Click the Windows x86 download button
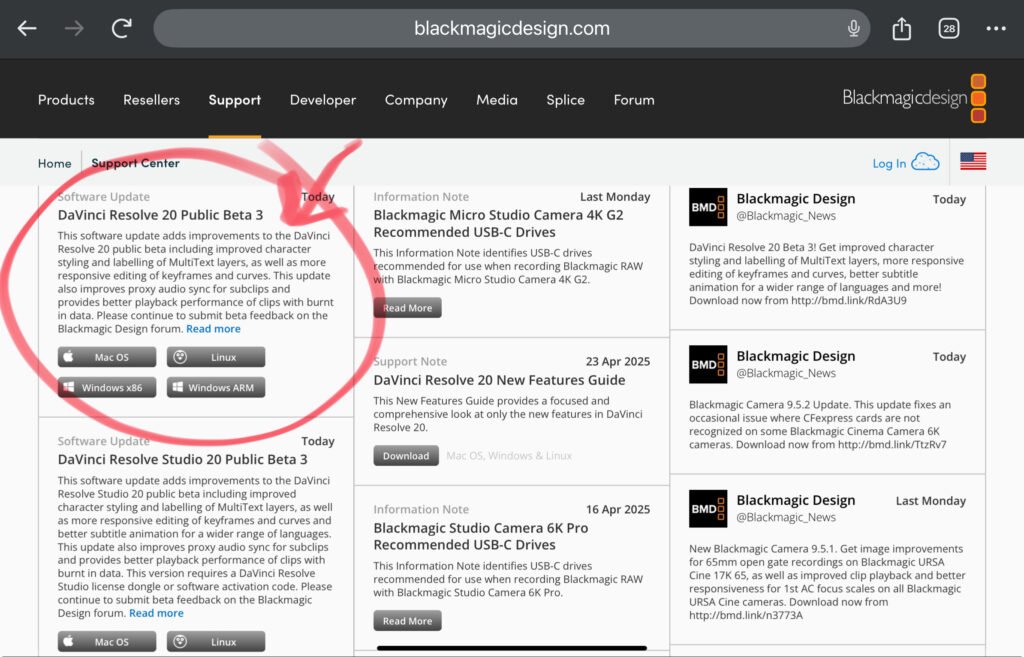The width and height of the screenshot is (1024, 657). (x=107, y=388)
